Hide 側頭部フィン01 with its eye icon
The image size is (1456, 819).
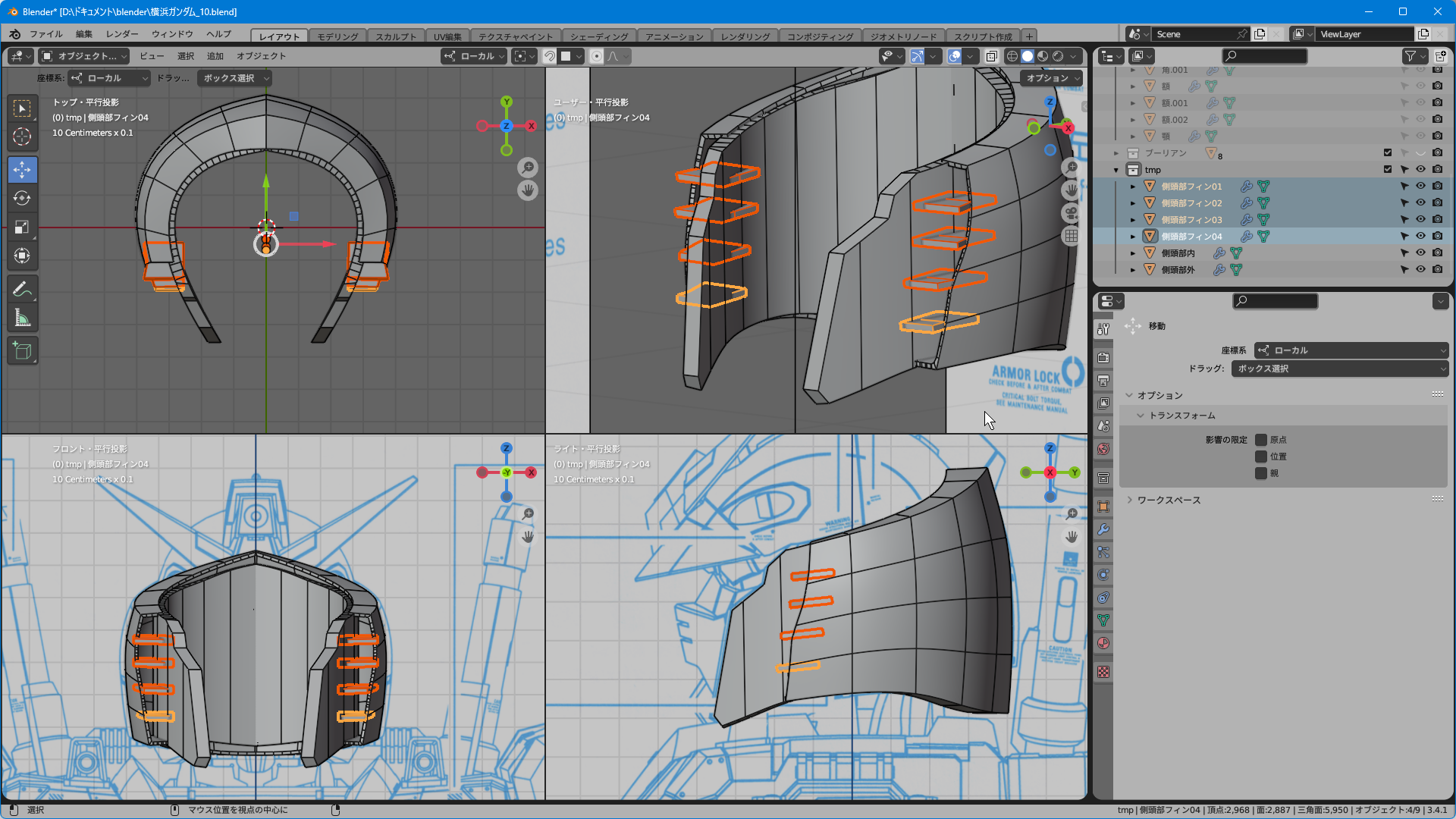tap(1420, 187)
